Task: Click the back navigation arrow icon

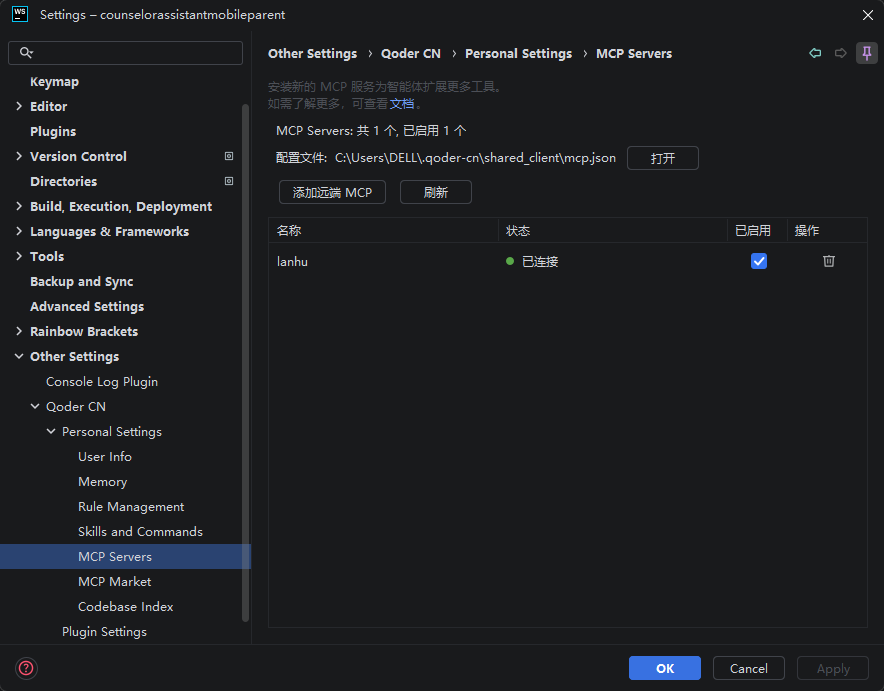Action: point(815,53)
